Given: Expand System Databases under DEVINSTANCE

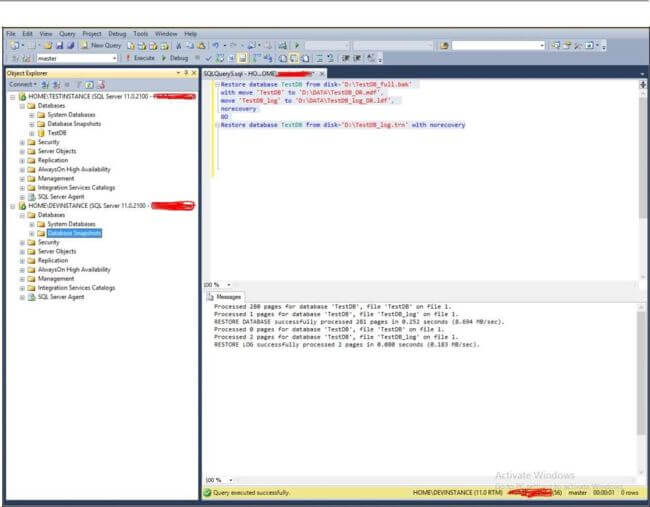Looking at the screenshot, I should pyautogui.click(x=31, y=224).
